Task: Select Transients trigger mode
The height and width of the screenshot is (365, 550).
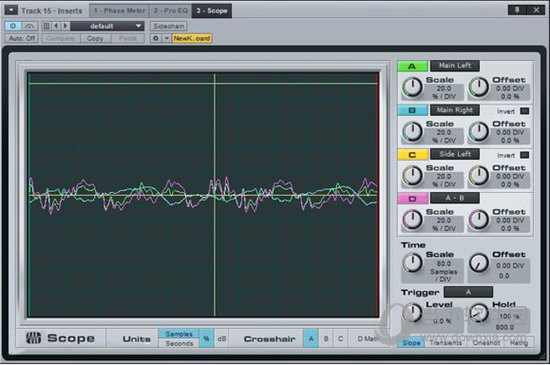Action: pos(446,343)
